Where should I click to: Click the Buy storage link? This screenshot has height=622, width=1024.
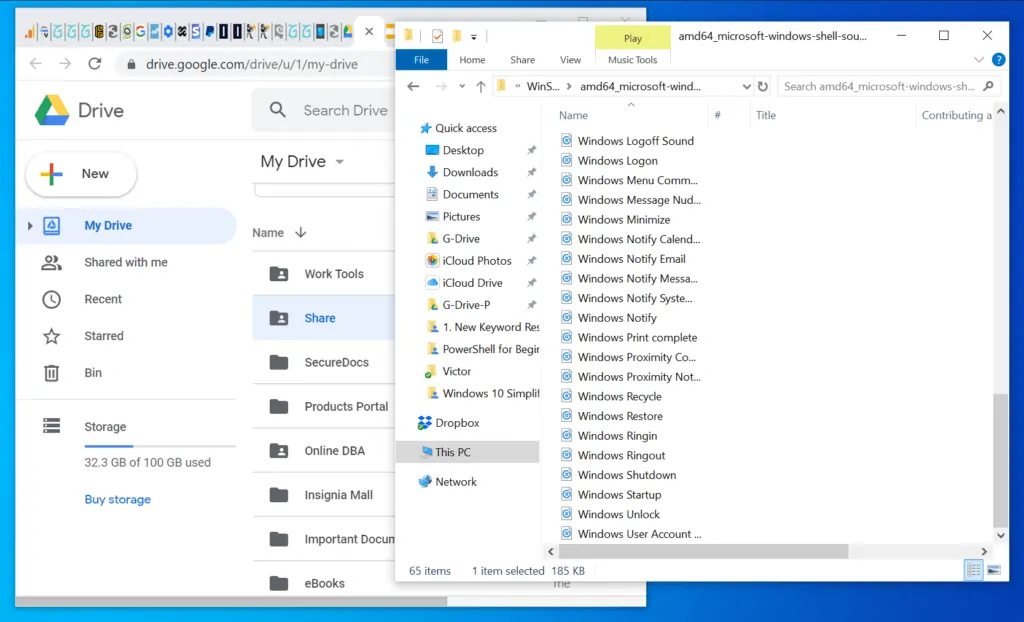click(117, 499)
